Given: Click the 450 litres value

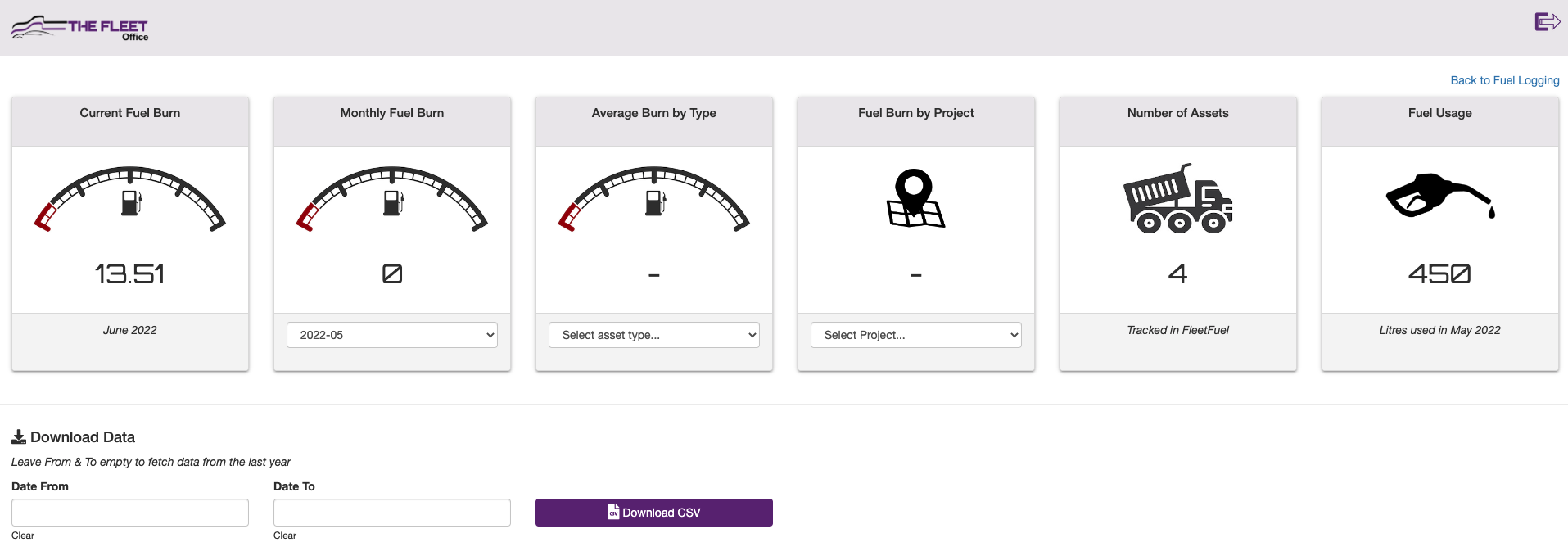Looking at the screenshot, I should (1439, 273).
